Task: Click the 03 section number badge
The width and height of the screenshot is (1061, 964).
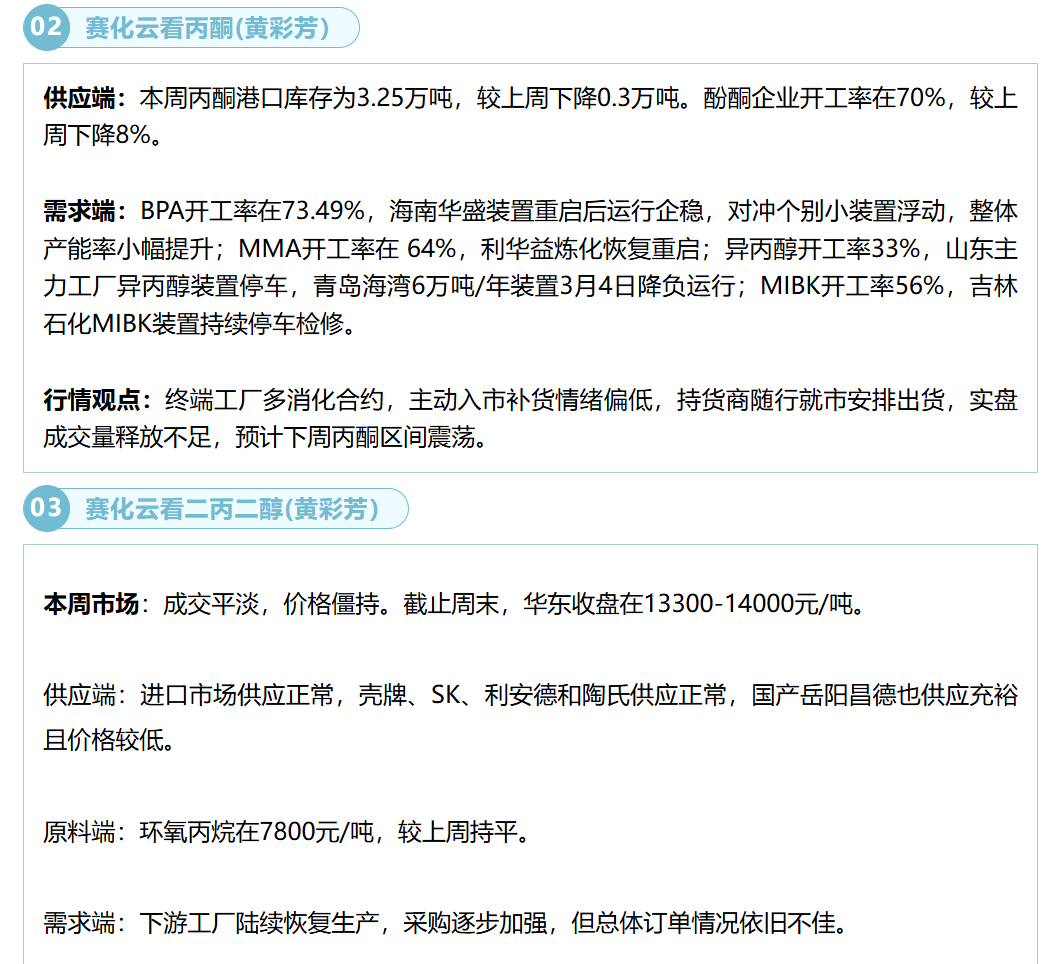Action: point(46,508)
